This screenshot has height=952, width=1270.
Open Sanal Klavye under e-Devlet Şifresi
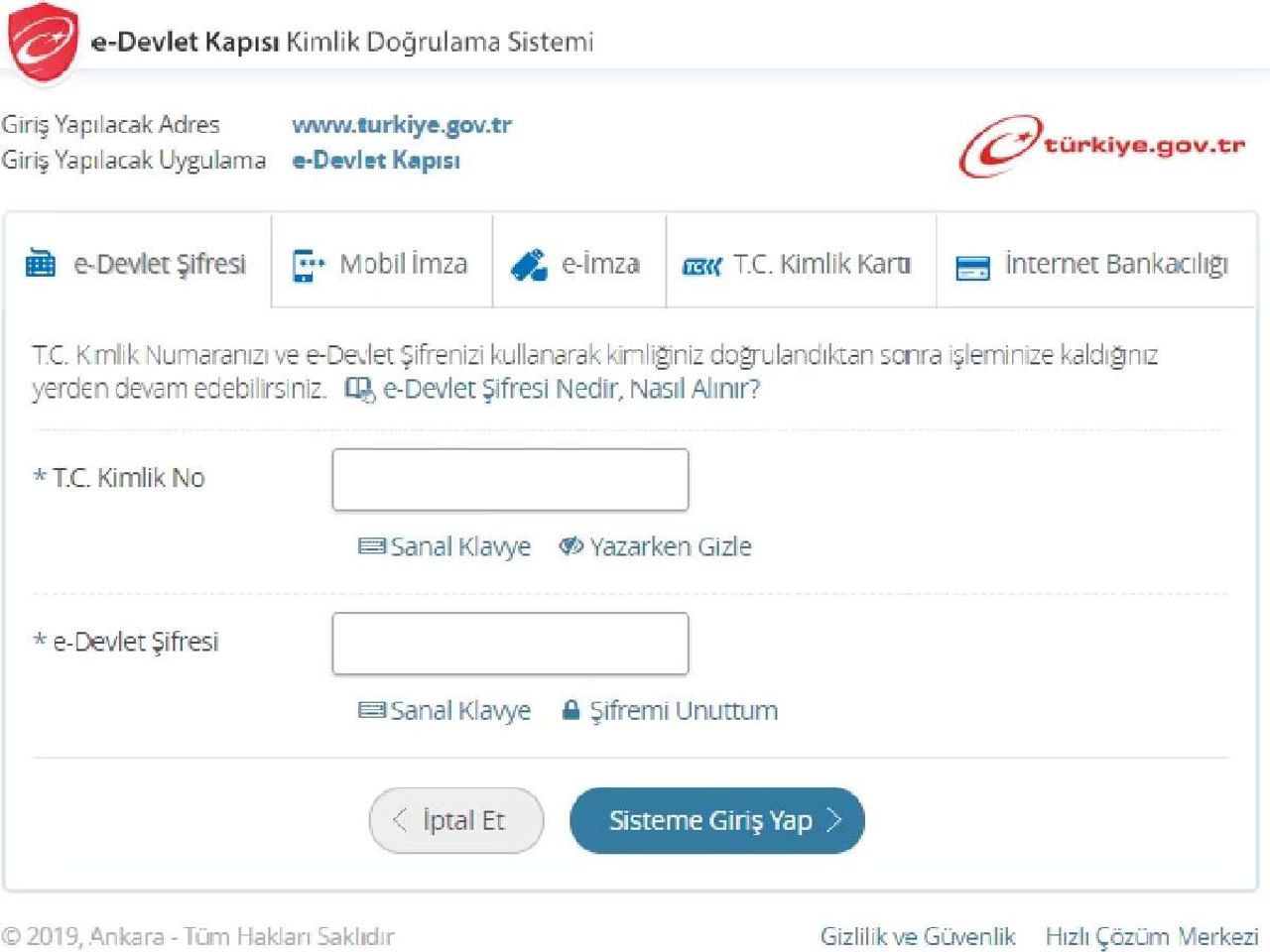coord(444,710)
